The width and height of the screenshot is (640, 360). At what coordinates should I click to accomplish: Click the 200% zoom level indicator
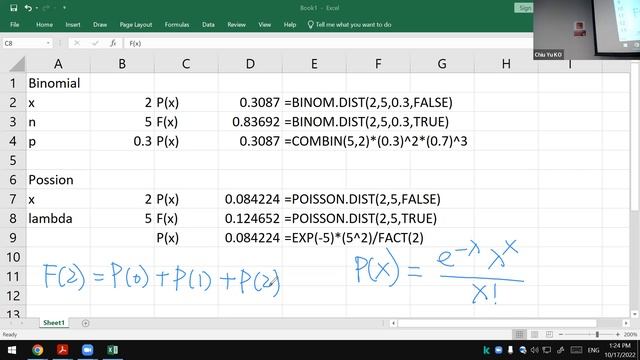631,335
